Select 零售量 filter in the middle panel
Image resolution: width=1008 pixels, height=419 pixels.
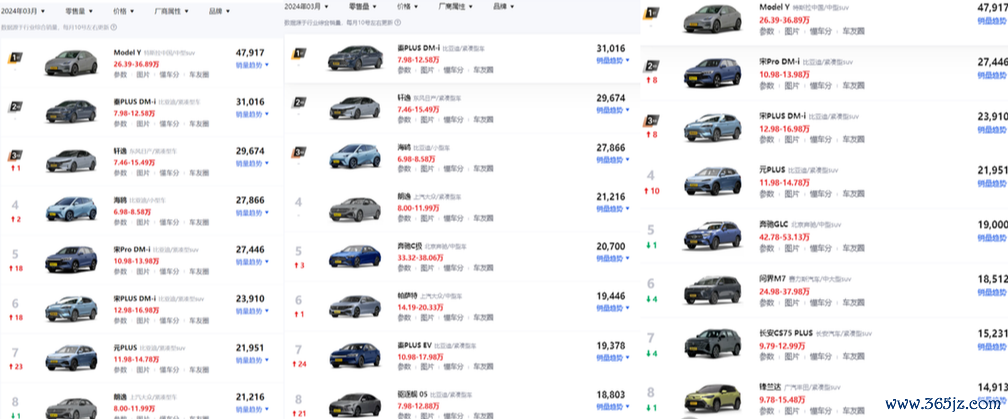coord(363,6)
